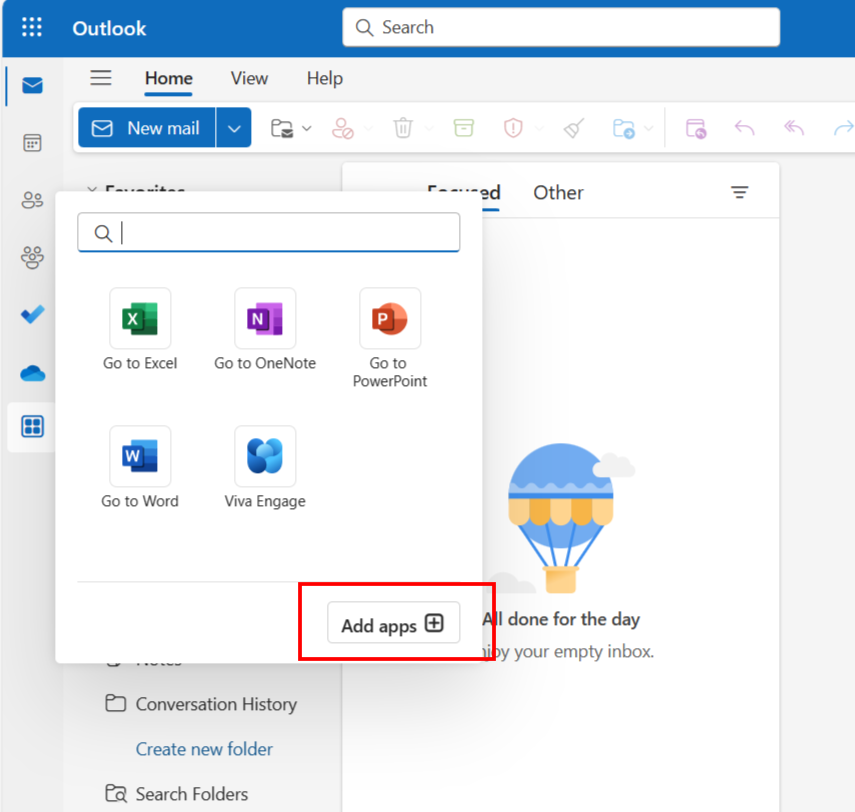Image resolution: width=855 pixels, height=812 pixels.
Task: Open the app launcher waffle icon
Action: coord(32,27)
